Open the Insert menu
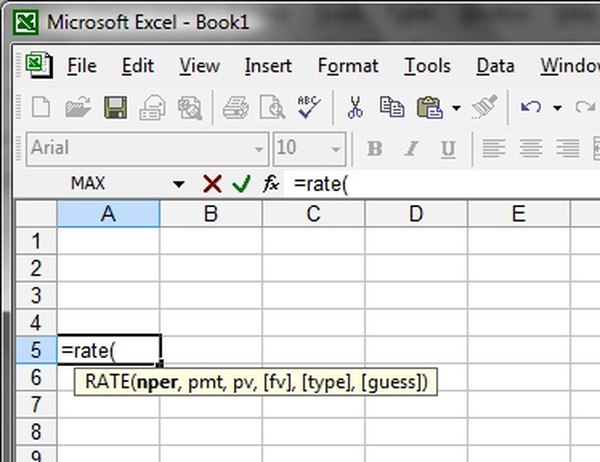This screenshot has width=600, height=462. coord(268,66)
